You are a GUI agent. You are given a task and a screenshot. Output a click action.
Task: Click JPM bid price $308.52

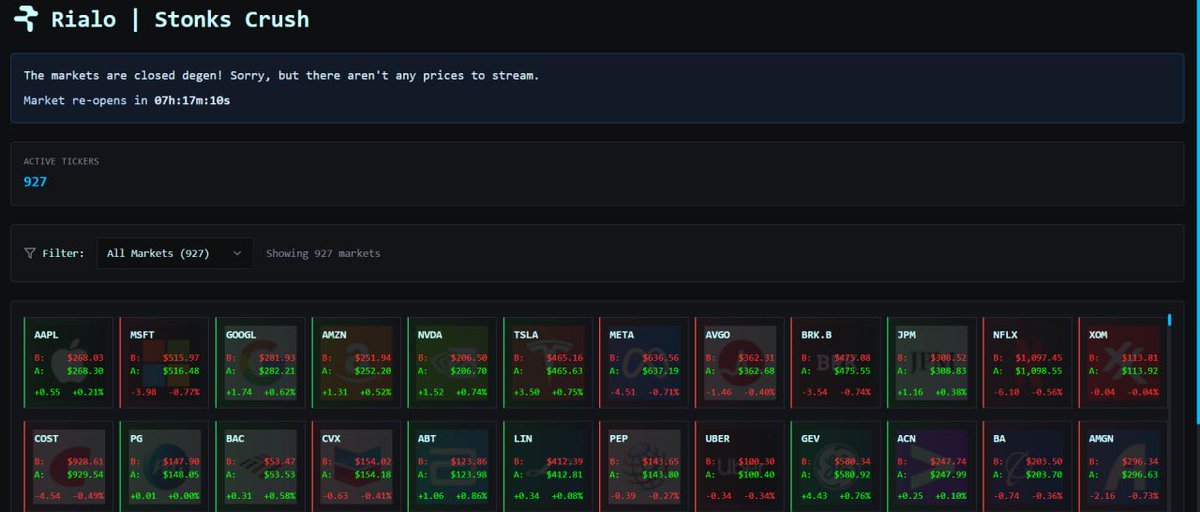click(x=949, y=357)
